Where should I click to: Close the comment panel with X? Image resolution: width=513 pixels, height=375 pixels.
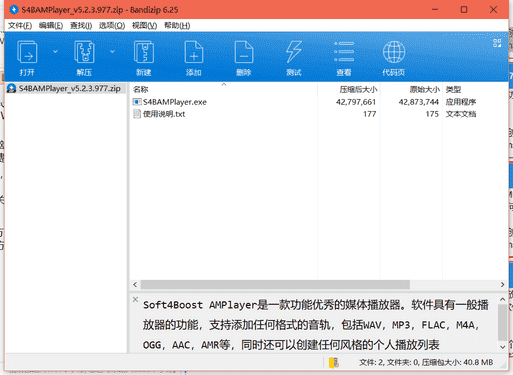coord(135,299)
